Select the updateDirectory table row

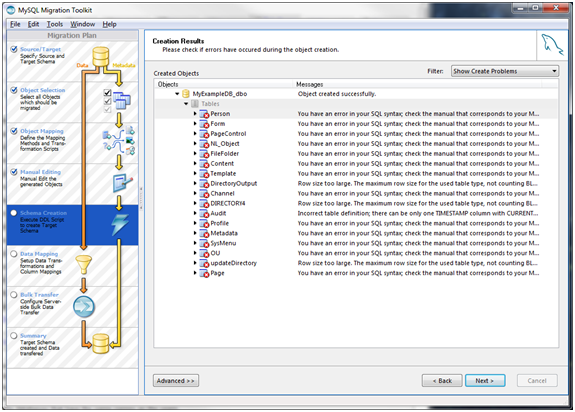point(356,263)
